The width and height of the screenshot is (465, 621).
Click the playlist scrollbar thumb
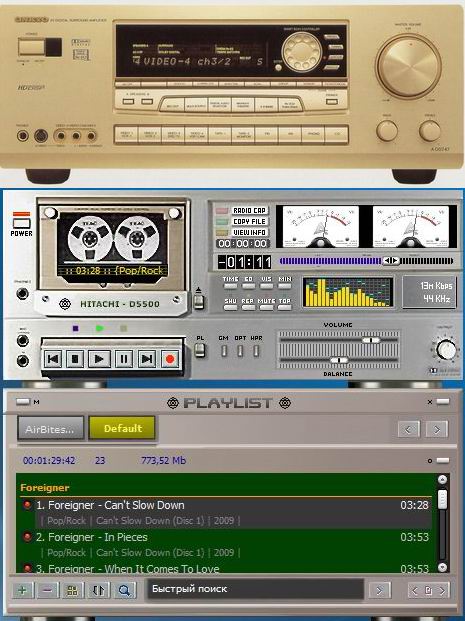pos(442,498)
